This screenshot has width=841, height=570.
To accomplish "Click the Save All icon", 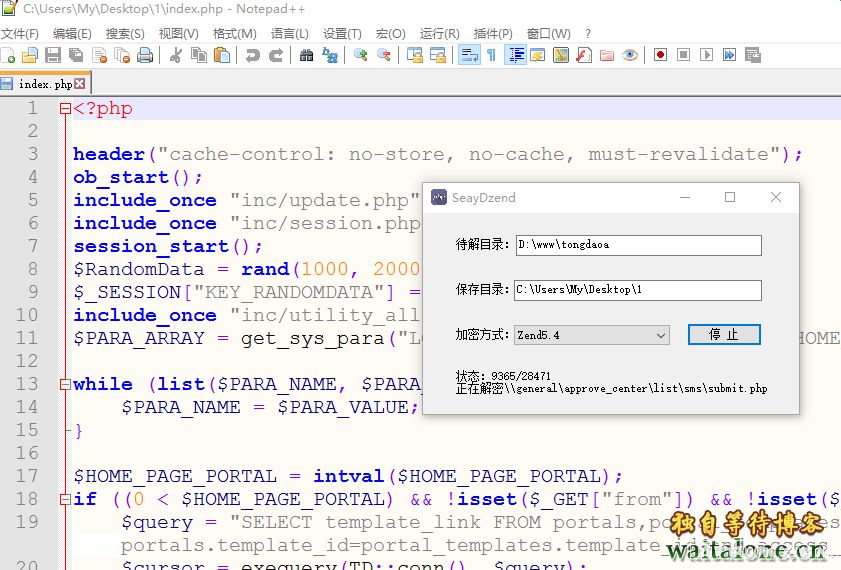I will 76,55.
